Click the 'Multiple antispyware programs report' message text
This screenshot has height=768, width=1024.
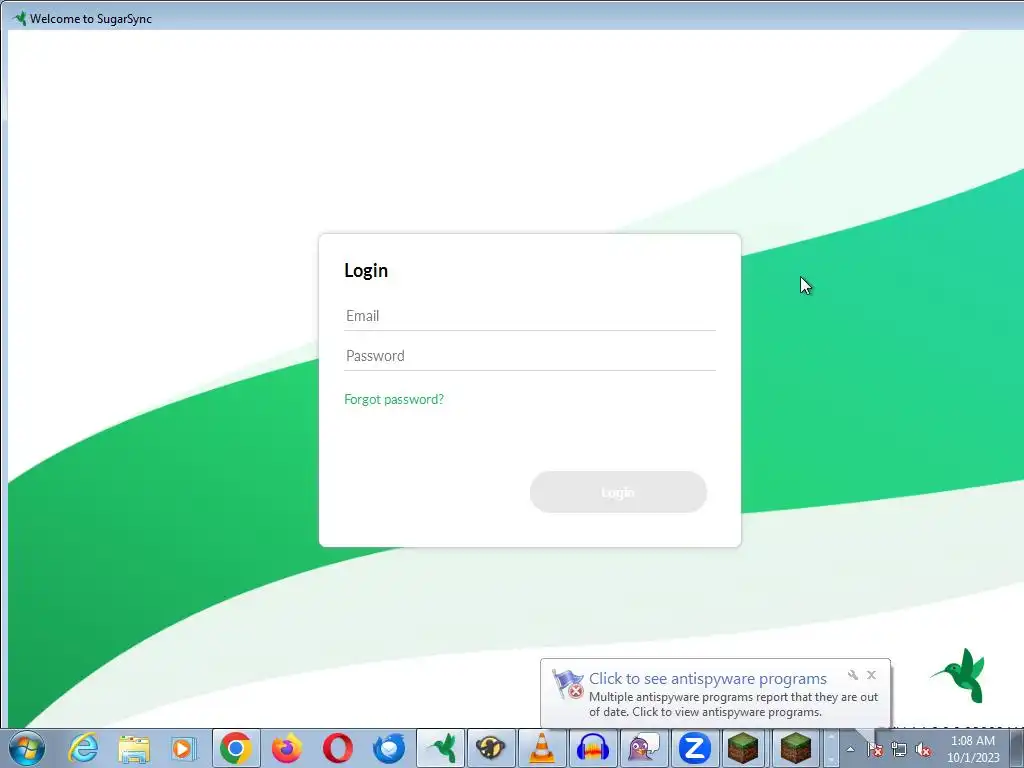point(733,705)
